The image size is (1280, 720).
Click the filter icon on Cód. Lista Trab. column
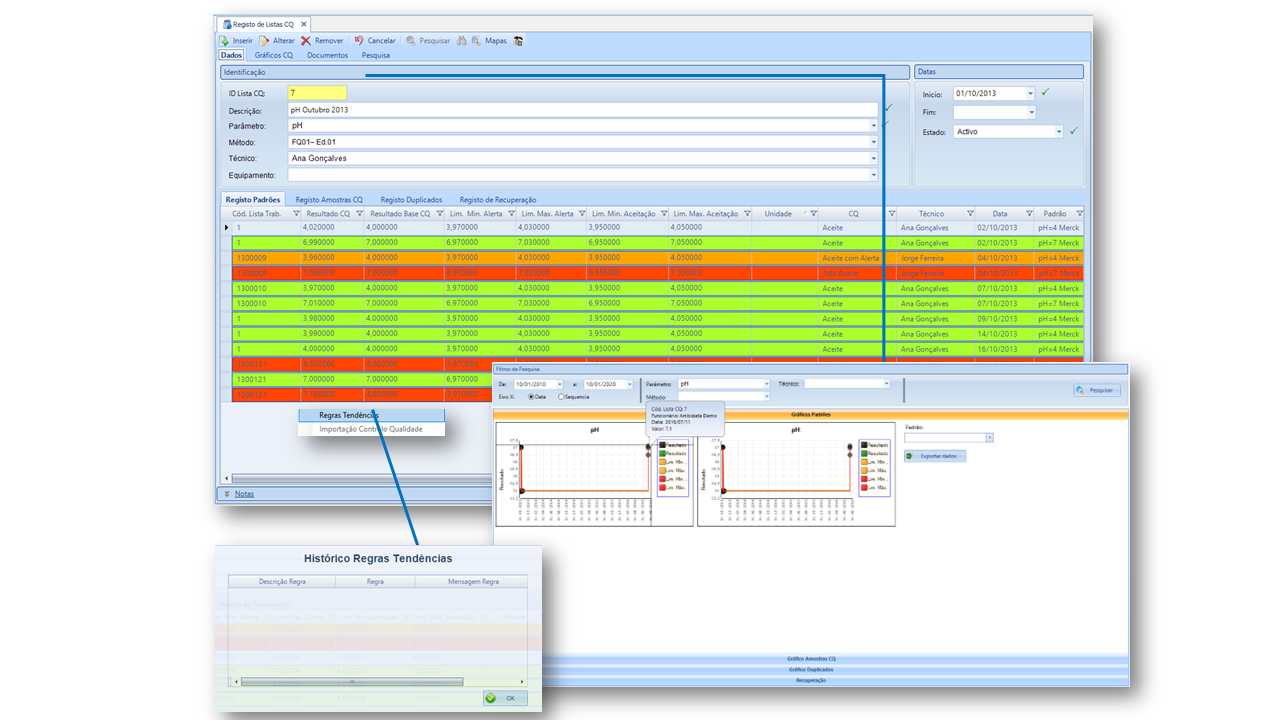[x=296, y=214]
